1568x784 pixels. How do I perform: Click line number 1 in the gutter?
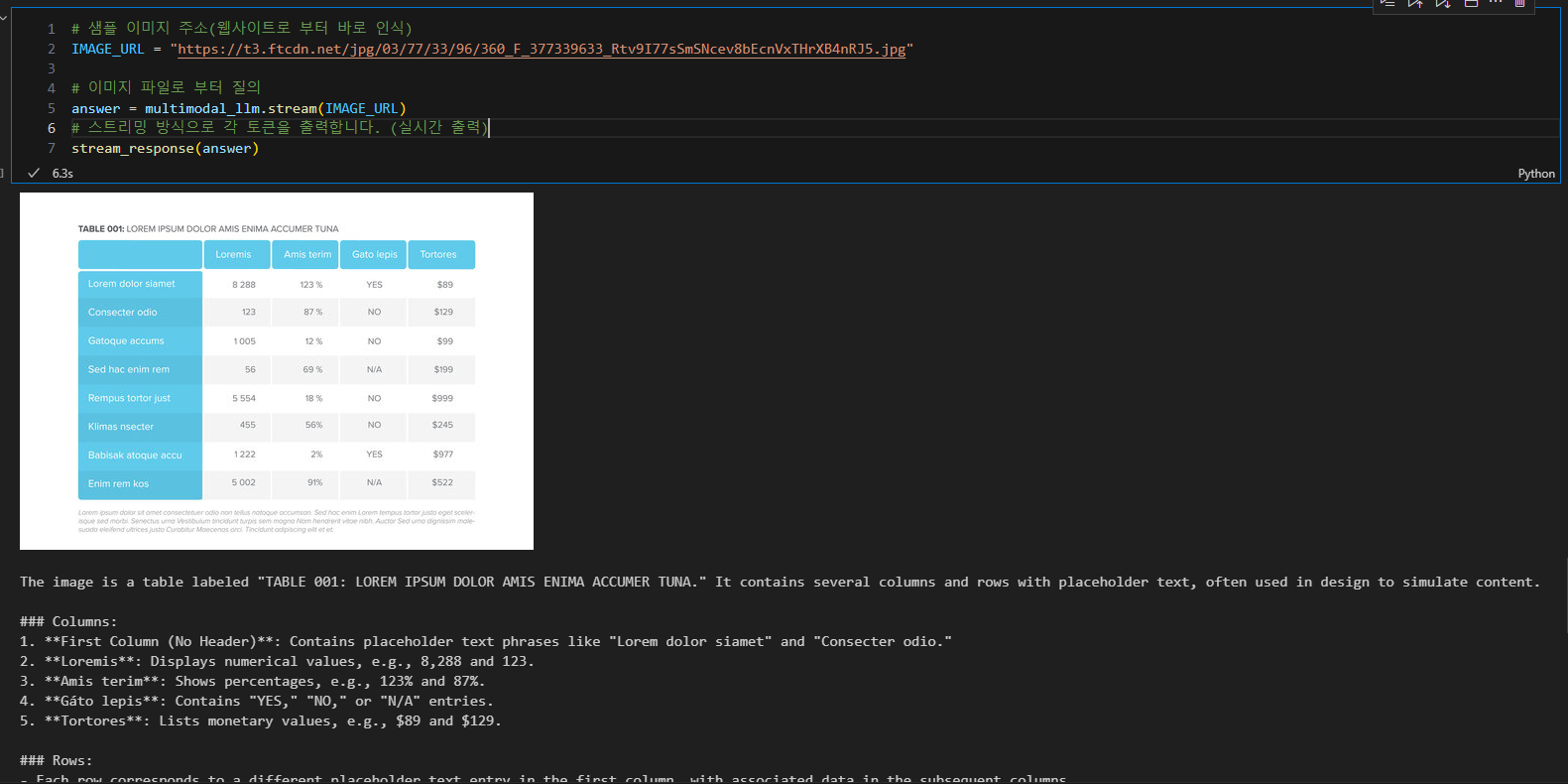click(x=52, y=29)
